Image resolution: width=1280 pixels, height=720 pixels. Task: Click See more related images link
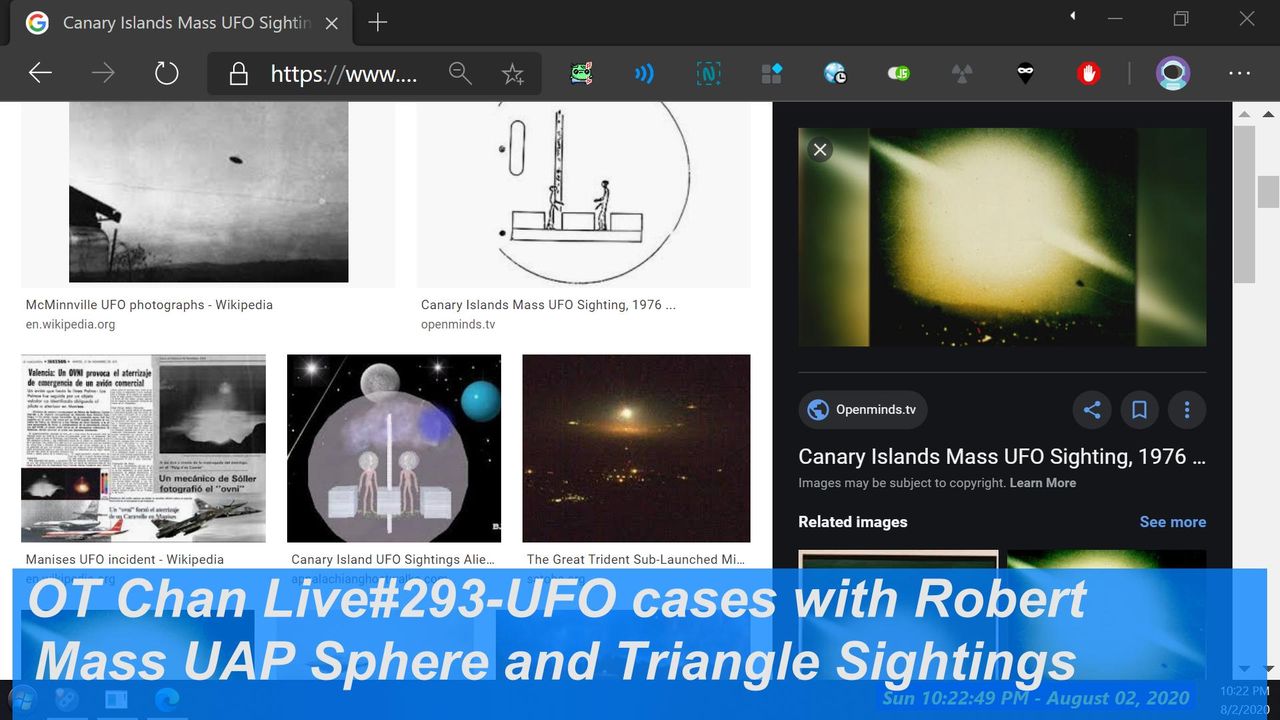(1172, 522)
